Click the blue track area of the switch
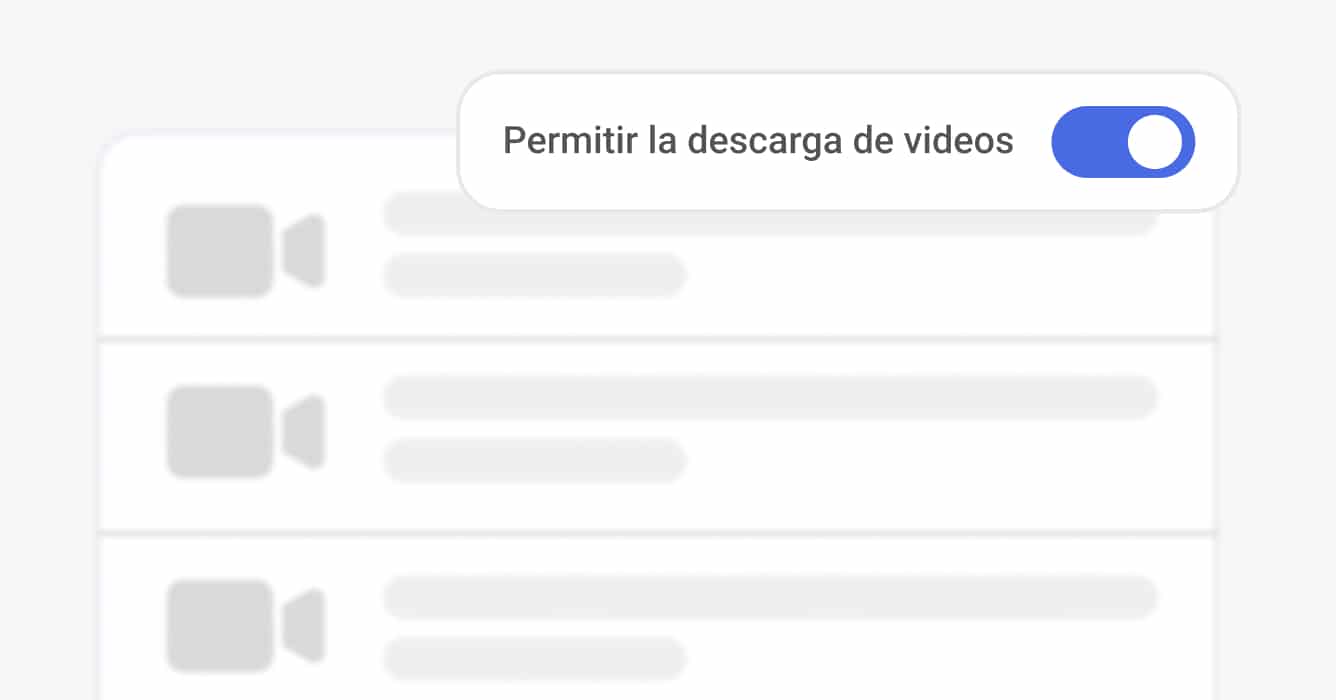Screen dimensions: 1336x700 tap(1086, 142)
